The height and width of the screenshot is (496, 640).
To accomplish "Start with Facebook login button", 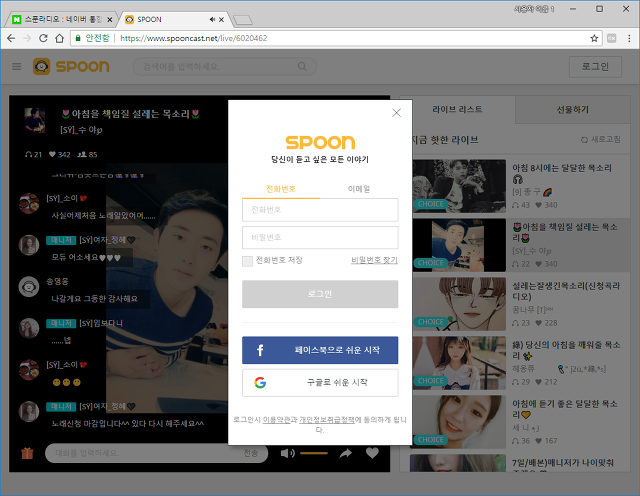I will [320, 350].
